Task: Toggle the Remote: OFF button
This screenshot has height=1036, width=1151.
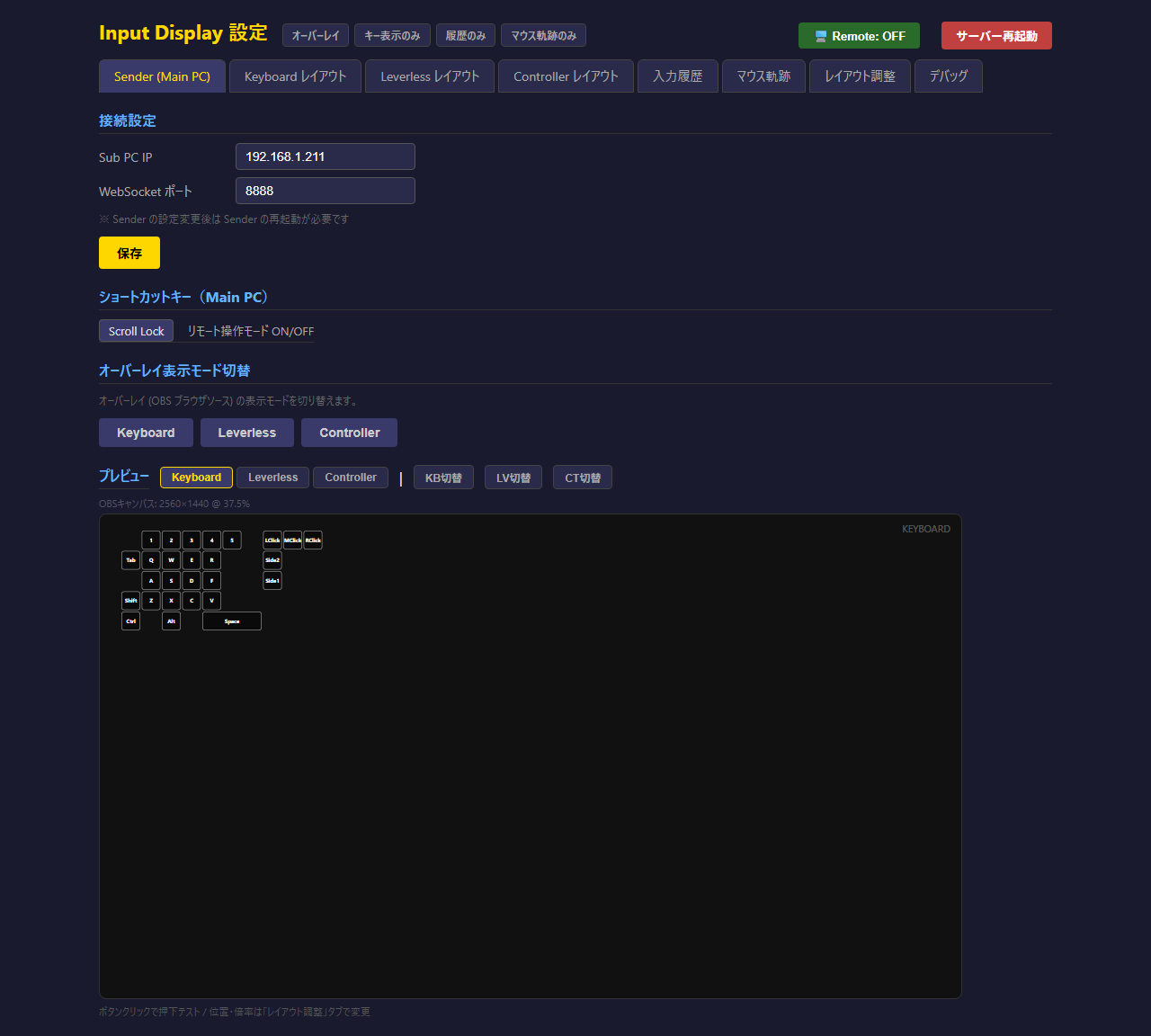Action: [859, 36]
